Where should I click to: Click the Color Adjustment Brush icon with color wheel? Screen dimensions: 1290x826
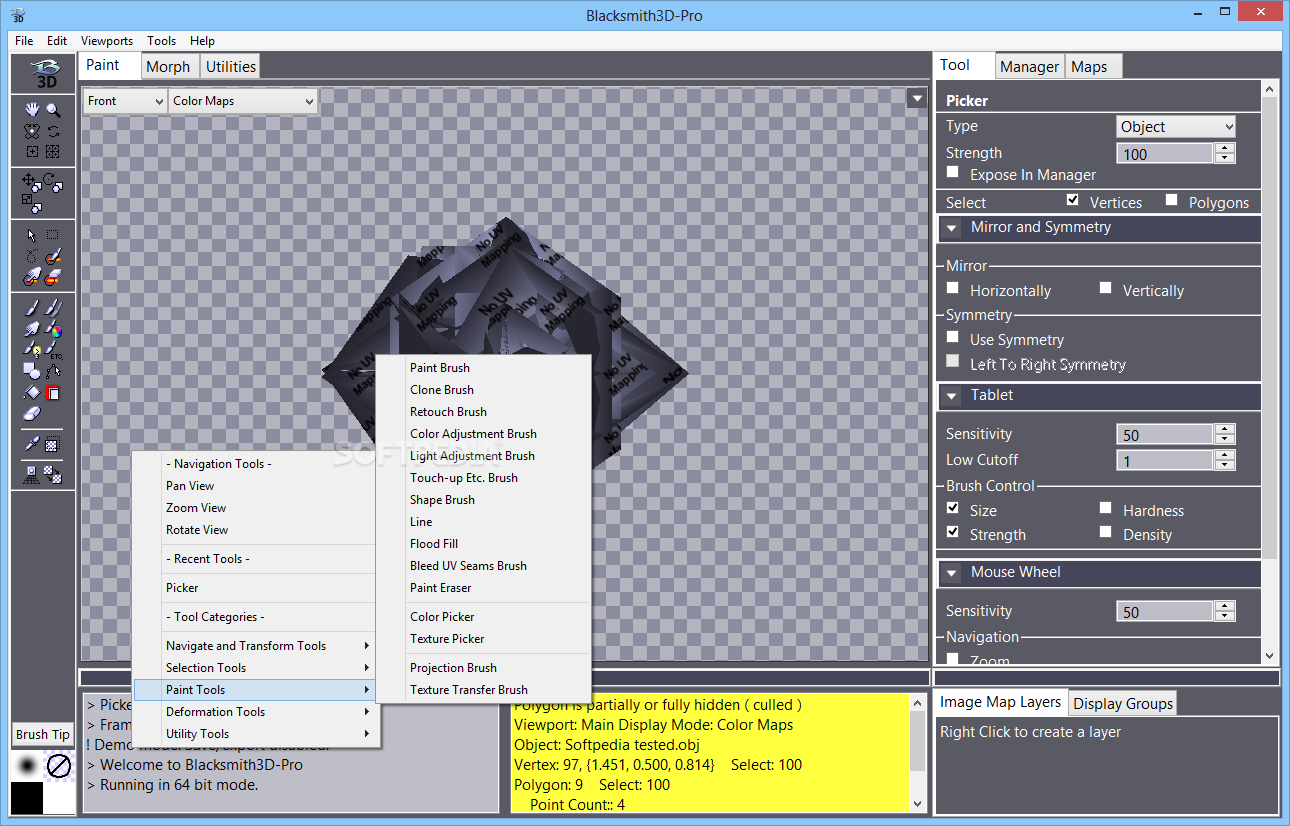[x=53, y=329]
